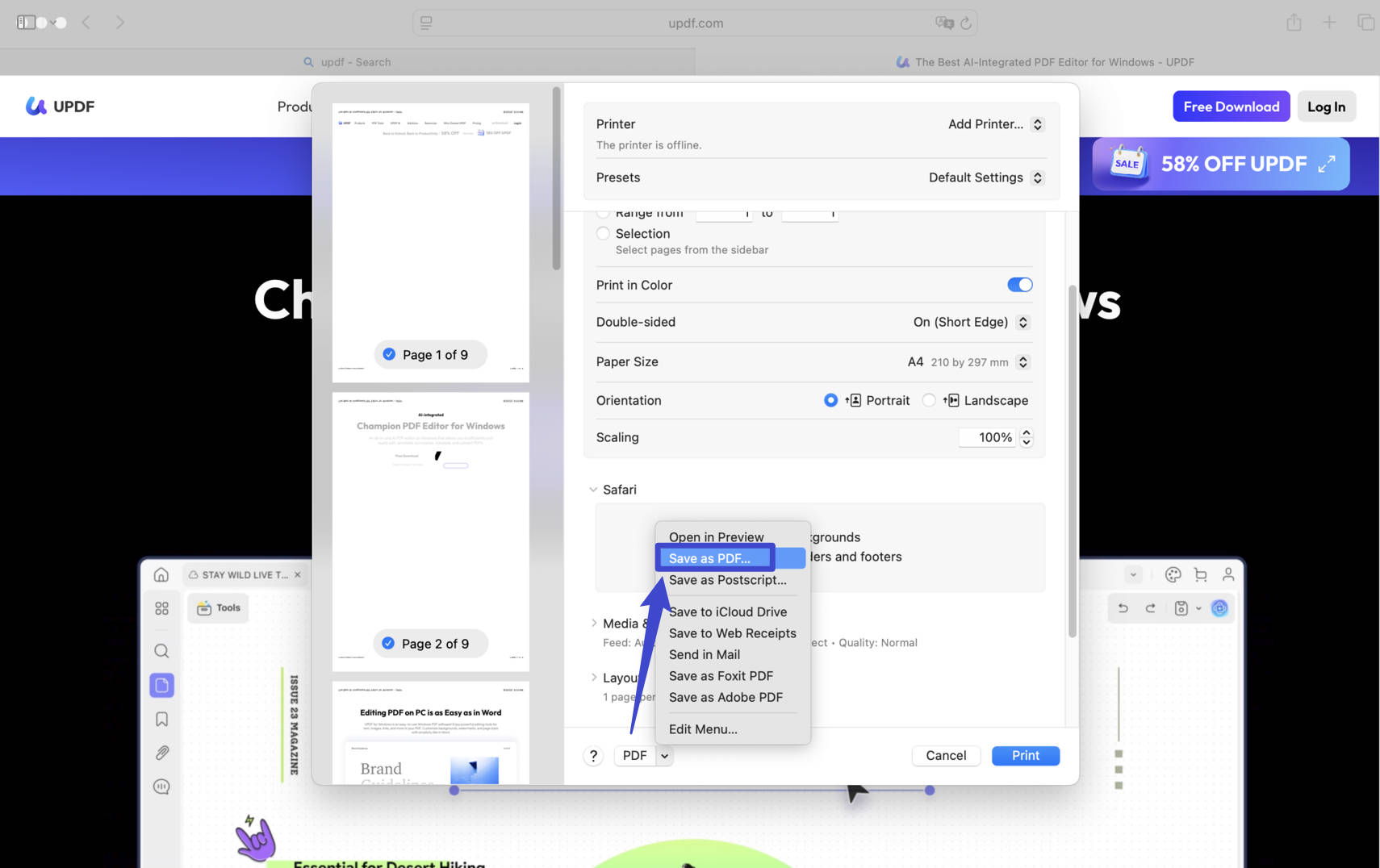Select the Selection pages radio button
1380x868 pixels.
pos(603,233)
